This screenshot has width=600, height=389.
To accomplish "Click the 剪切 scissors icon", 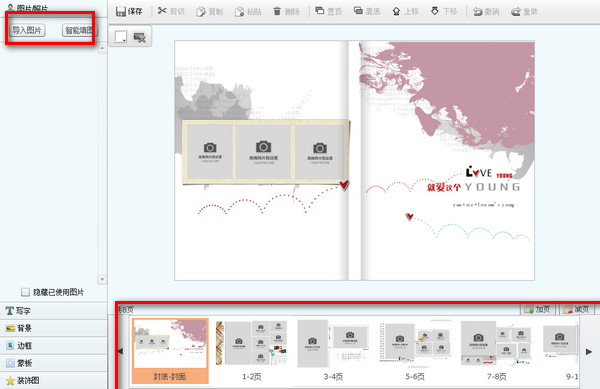I will point(162,11).
